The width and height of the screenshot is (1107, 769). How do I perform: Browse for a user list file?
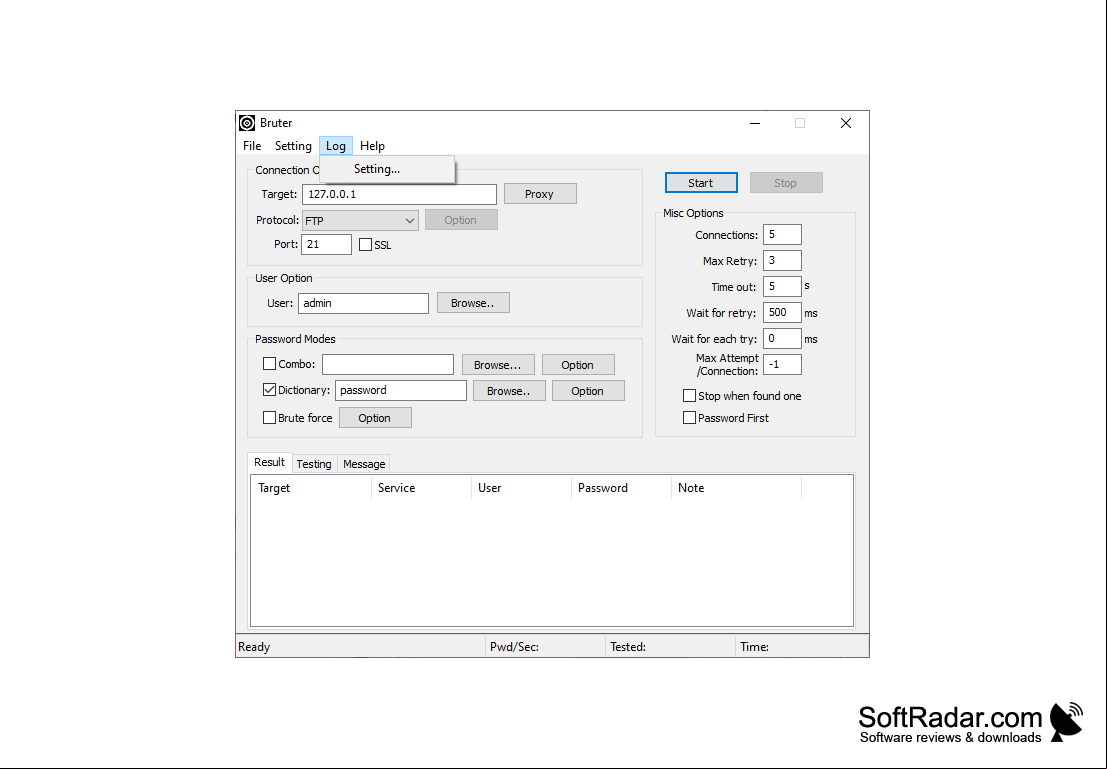tap(473, 303)
